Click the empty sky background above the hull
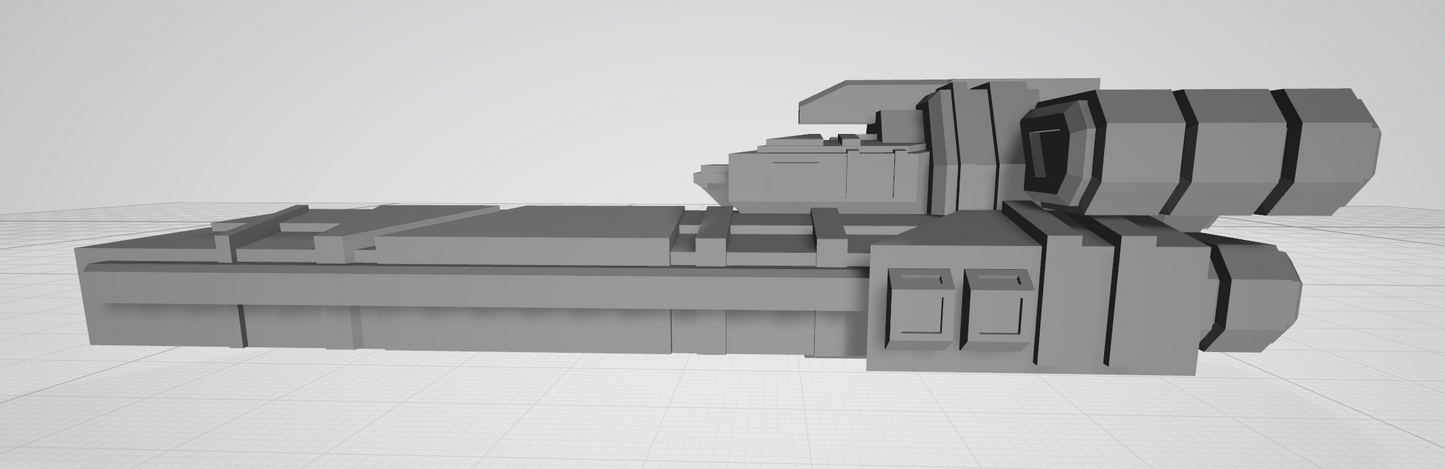 [400, 90]
